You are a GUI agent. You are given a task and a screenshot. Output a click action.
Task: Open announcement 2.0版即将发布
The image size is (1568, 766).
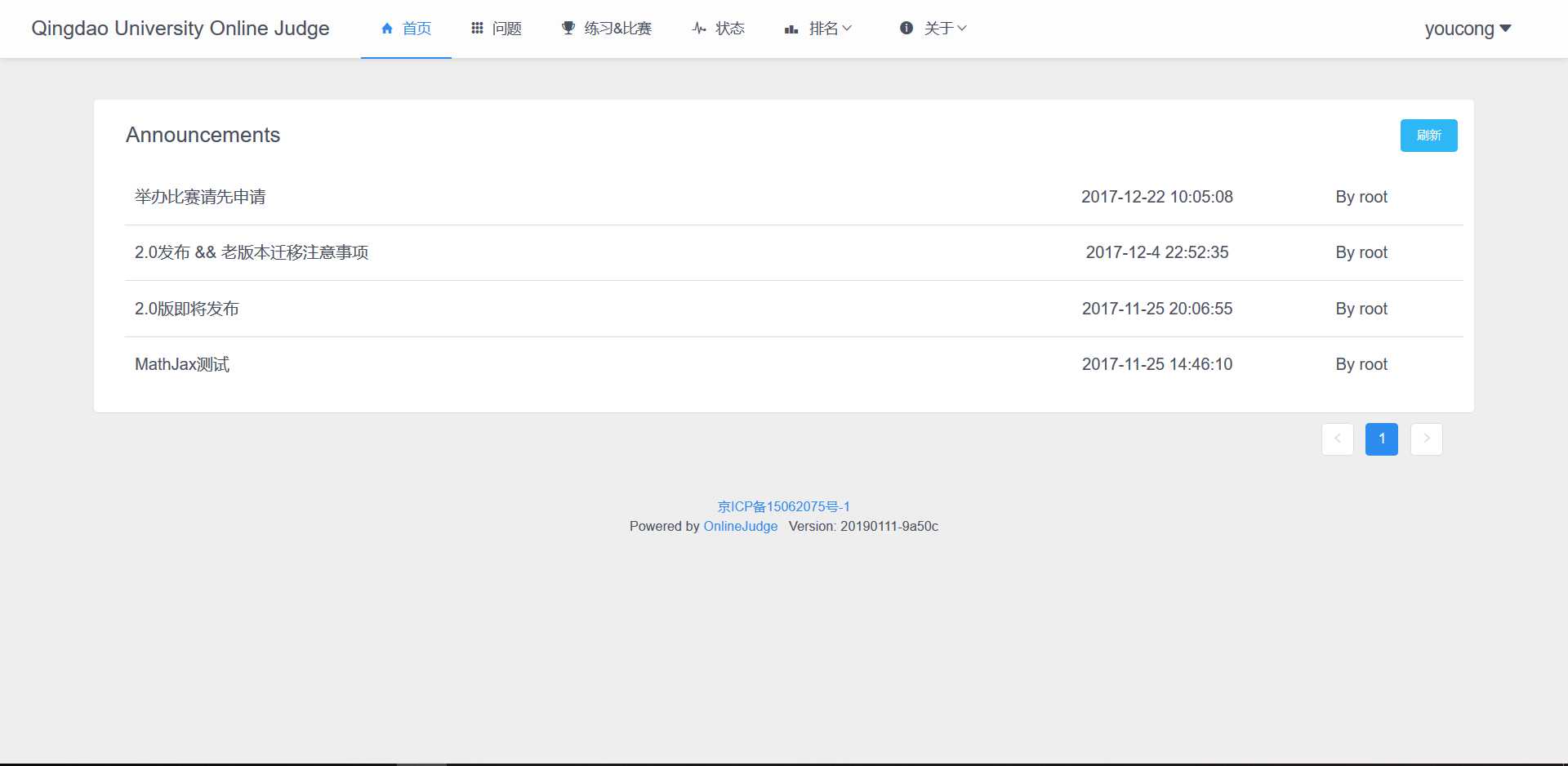pyautogui.click(x=187, y=309)
